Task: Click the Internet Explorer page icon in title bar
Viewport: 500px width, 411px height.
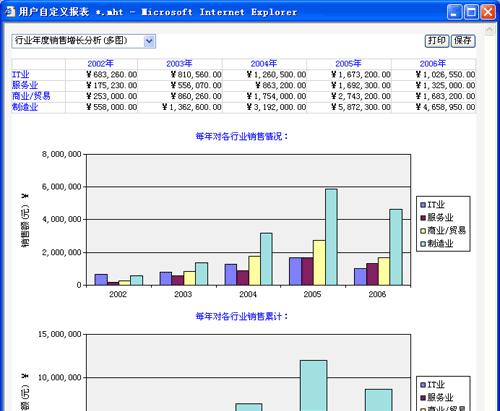Action: (x=9, y=12)
